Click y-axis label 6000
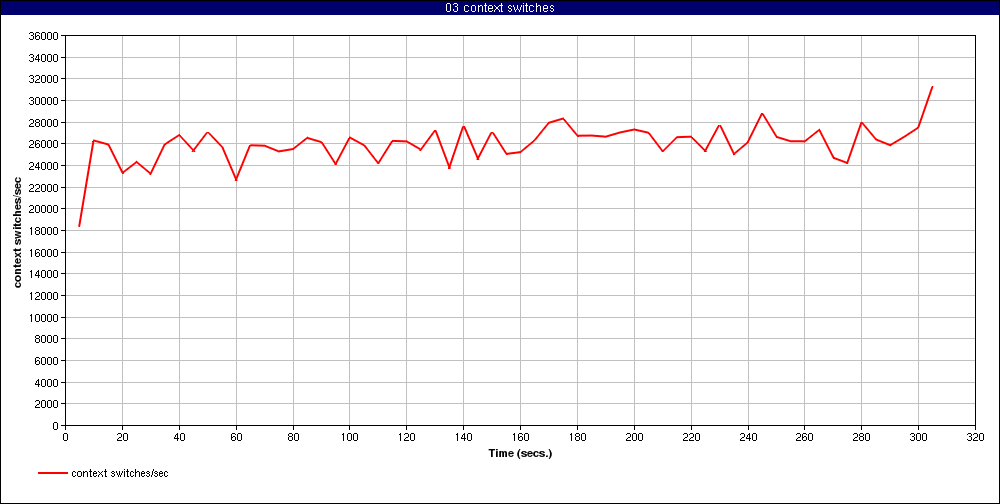Screen dimensions: 1000x504 (47, 361)
